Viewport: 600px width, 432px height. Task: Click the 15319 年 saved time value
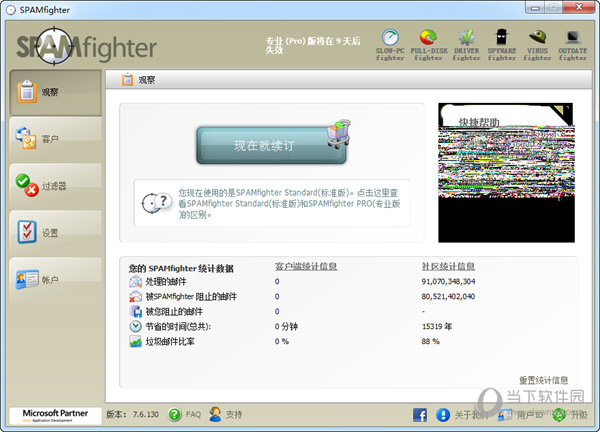[437, 326]
